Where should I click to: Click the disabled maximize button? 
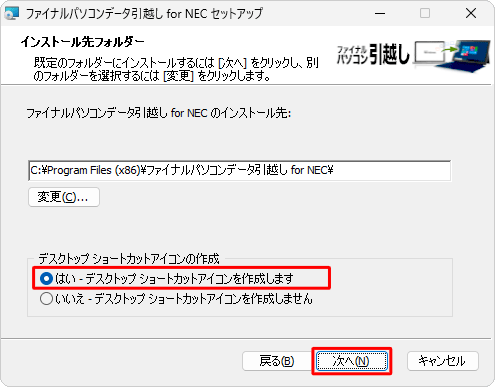click(x=425, y=13)
